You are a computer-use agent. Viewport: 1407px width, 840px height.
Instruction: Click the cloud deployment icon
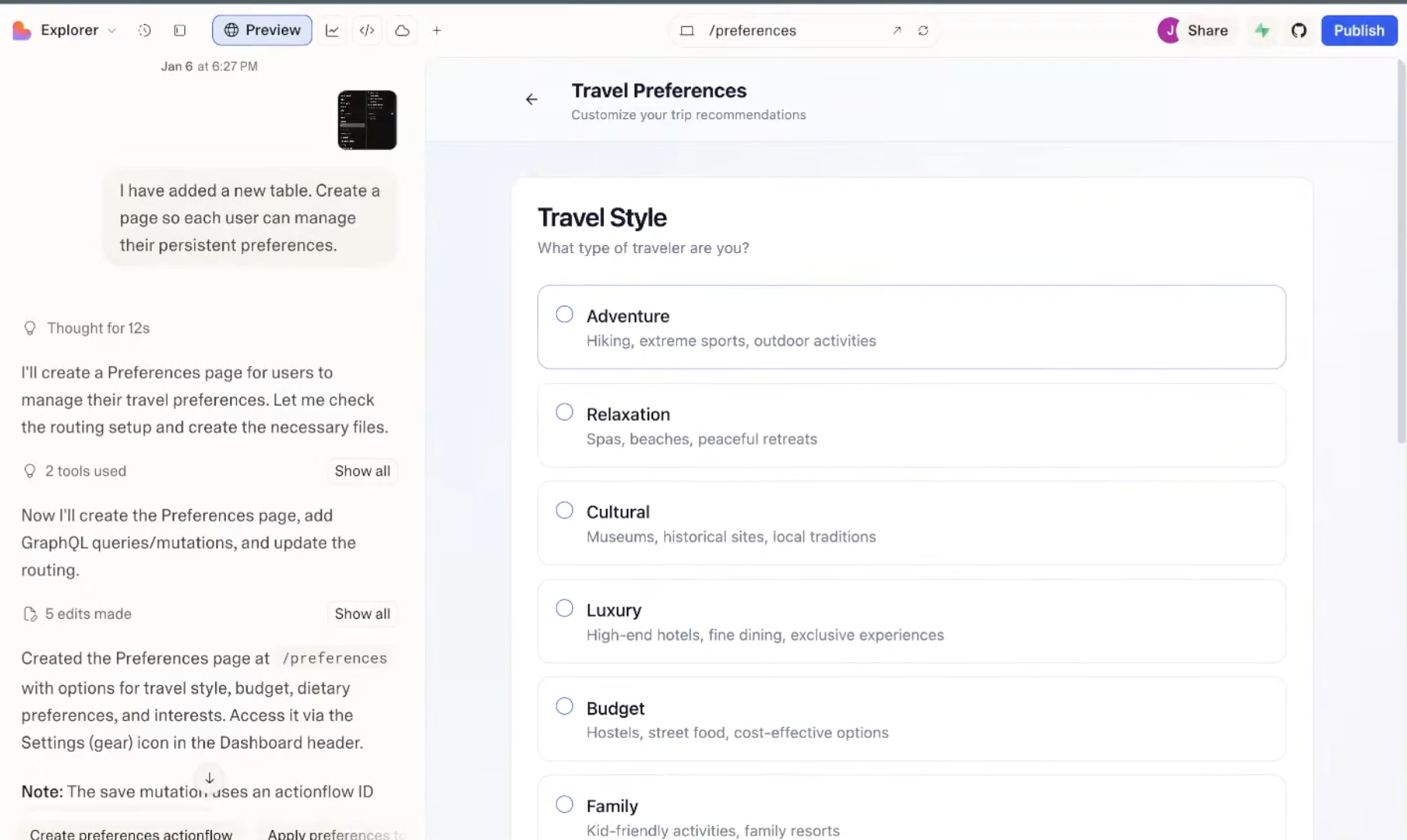(402, 30)
